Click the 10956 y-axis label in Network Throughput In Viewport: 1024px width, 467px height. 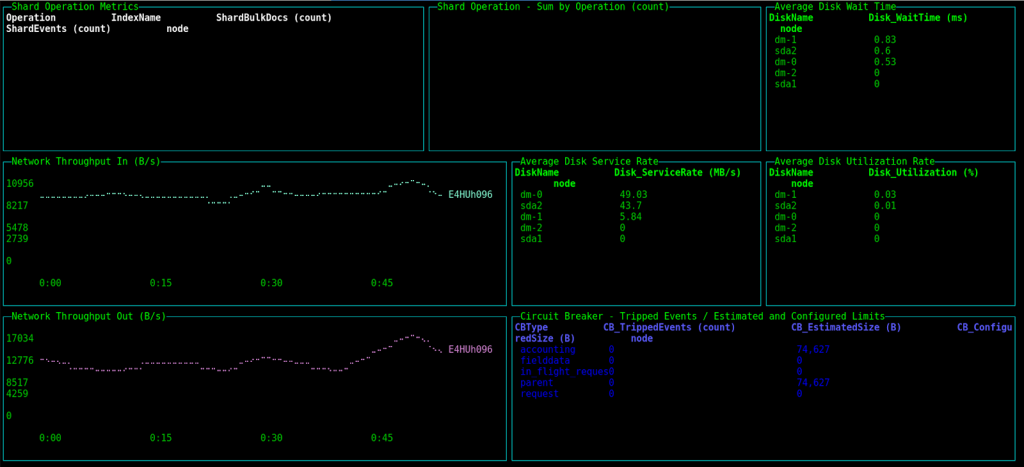(20, 184)
